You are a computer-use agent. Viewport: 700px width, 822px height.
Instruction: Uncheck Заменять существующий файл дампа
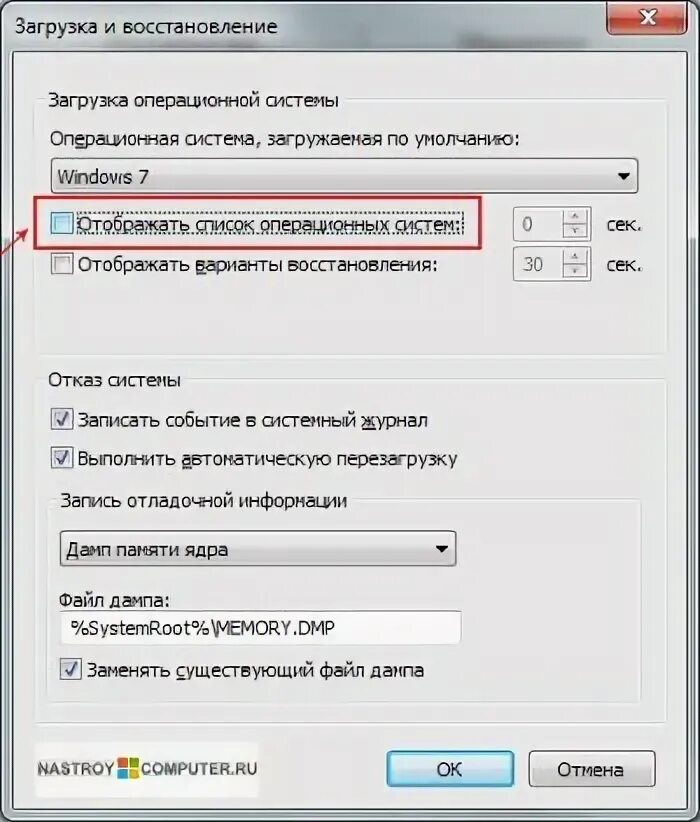click(70, 669)
